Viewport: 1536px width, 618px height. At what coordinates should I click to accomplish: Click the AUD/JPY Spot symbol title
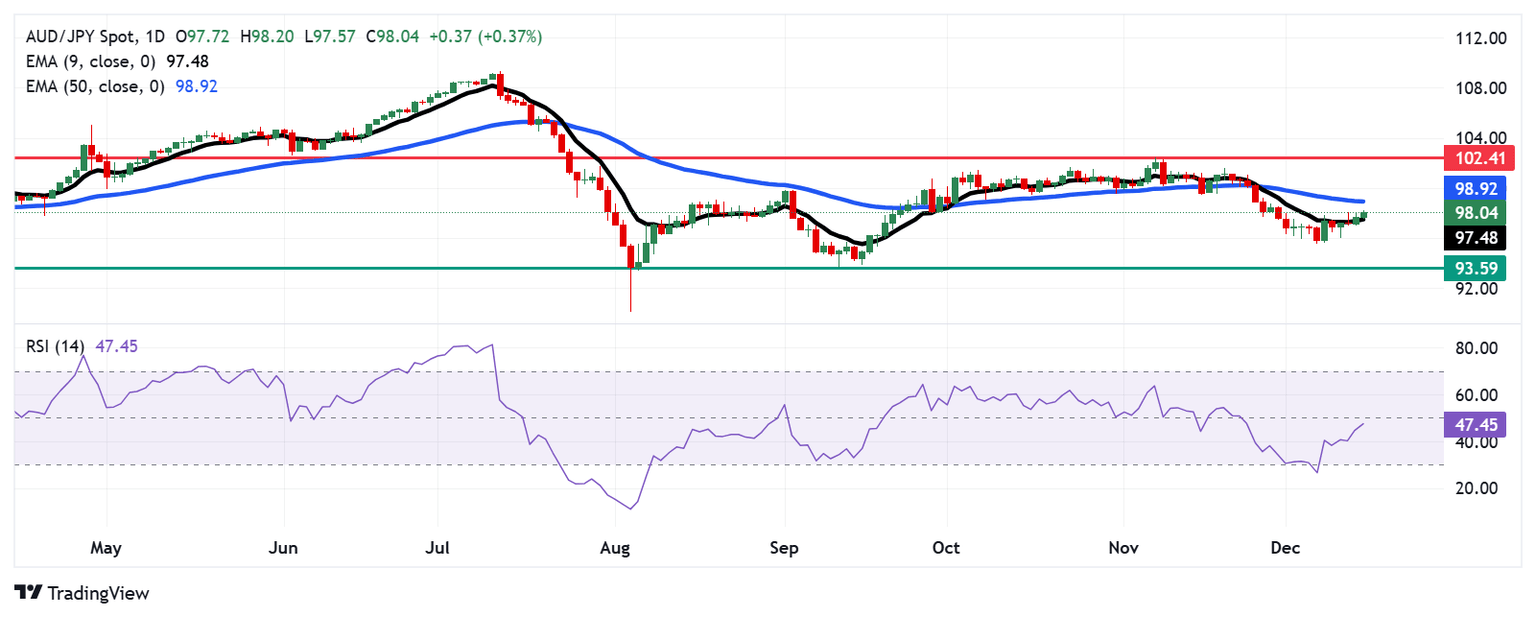pyautogui.click(x=78, y=37)
